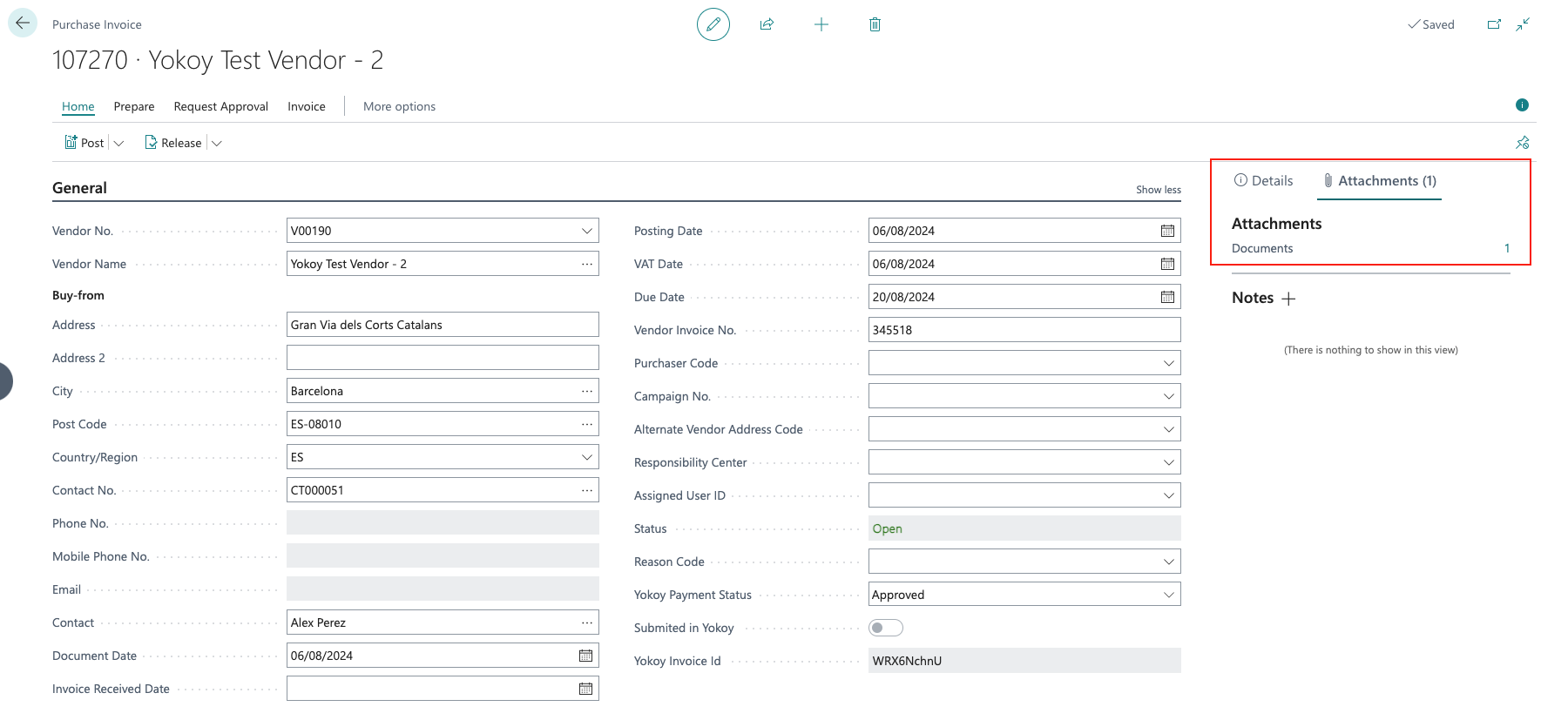This screenshot has width=1568, height=720.
Task: Click Show less link
Action: point(1159,190)
